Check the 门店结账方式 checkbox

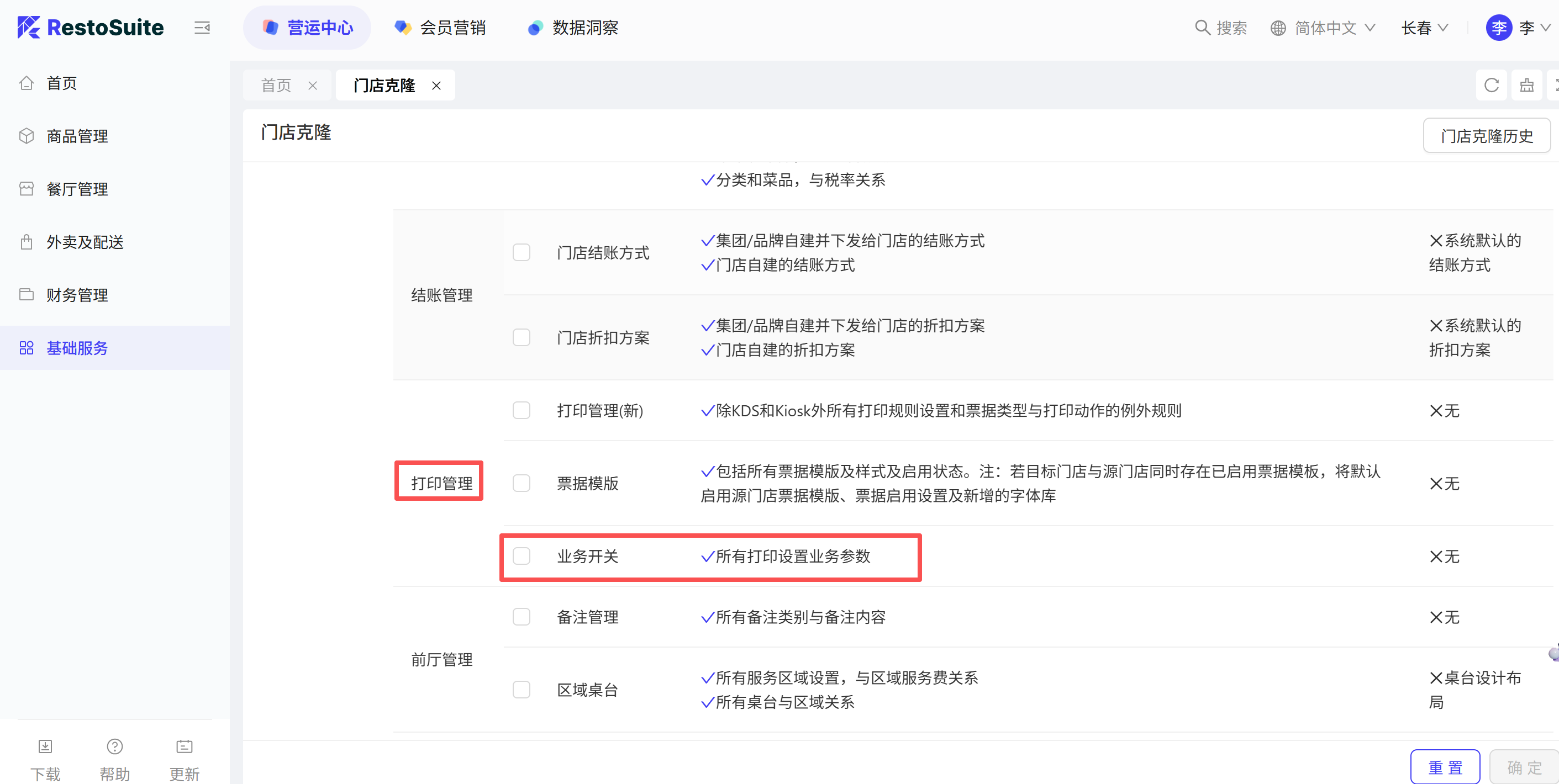click(521, 252)
